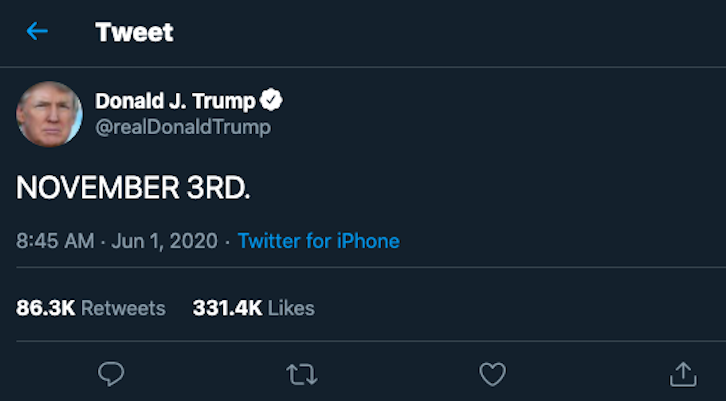Viewport: 726px width, 401px height.
Task: Visit the @realDonaldTrump handle
Action: (183, 127)
